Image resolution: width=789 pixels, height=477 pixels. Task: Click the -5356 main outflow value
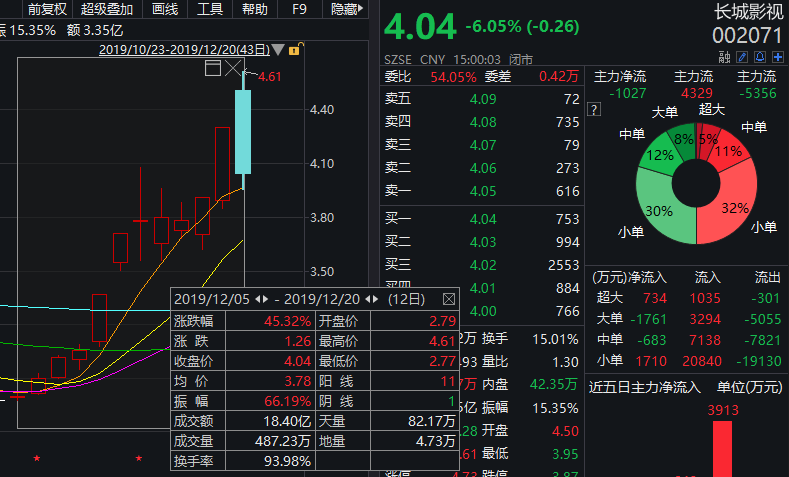[x=758, y=94]
